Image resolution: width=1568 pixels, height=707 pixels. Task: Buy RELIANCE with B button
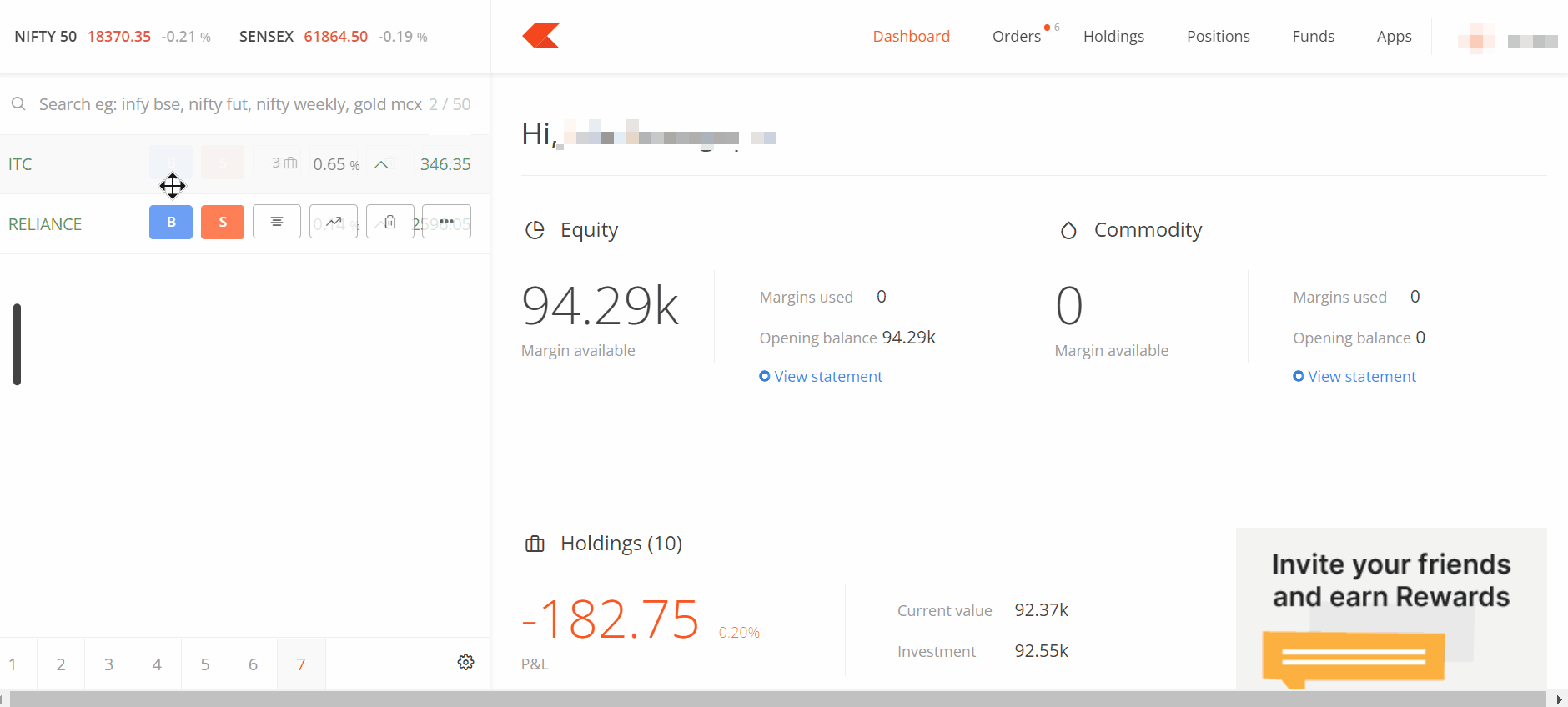pyautogui.click(x=171, y=222)
